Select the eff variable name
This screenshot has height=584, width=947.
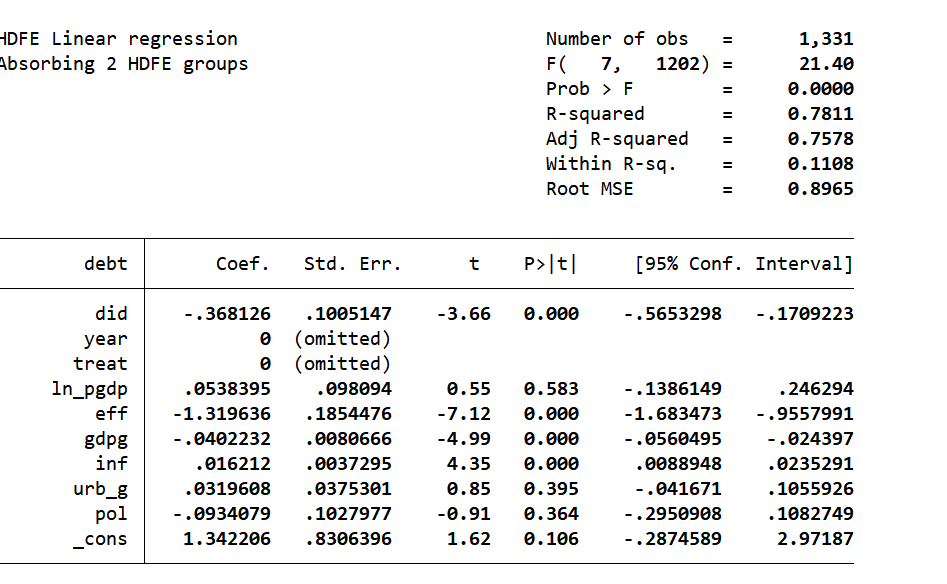tap(111, 414)
